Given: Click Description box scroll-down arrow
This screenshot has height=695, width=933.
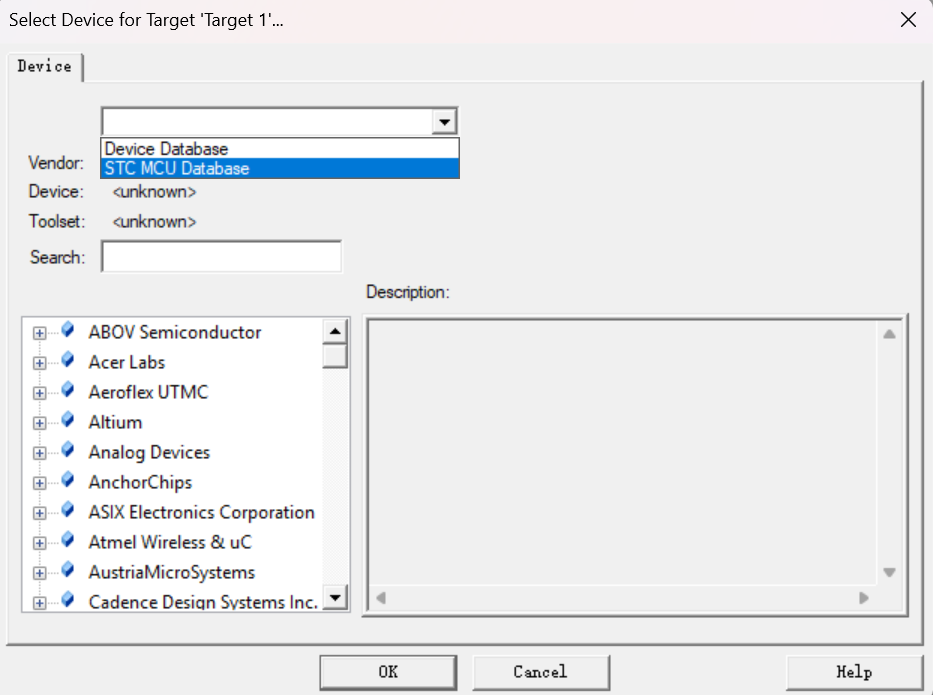Looking at the screenshot, I should [x=890, y=572].
